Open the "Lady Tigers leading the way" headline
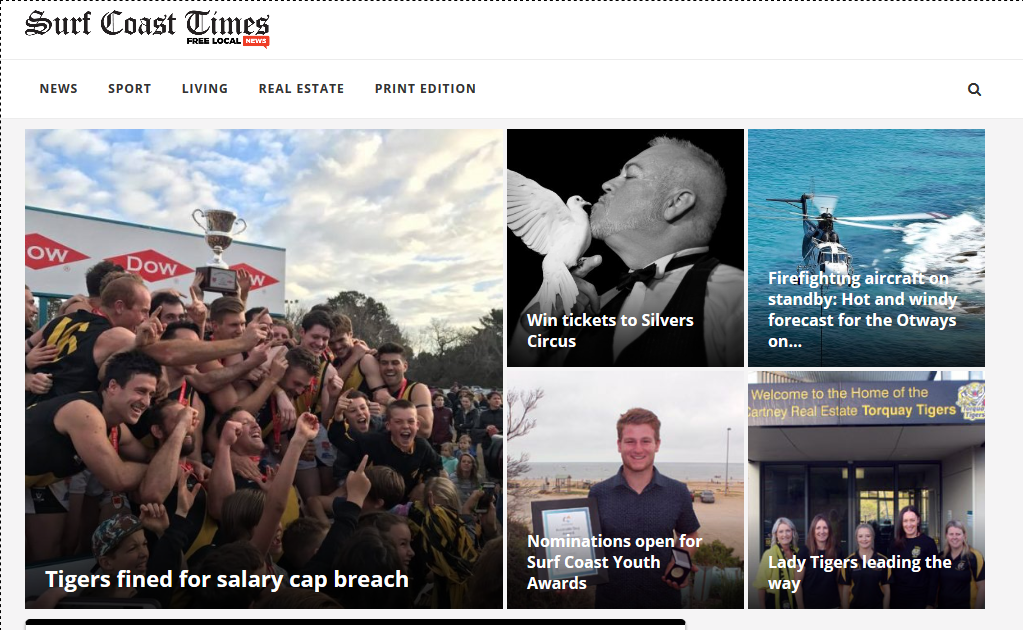 859,572
